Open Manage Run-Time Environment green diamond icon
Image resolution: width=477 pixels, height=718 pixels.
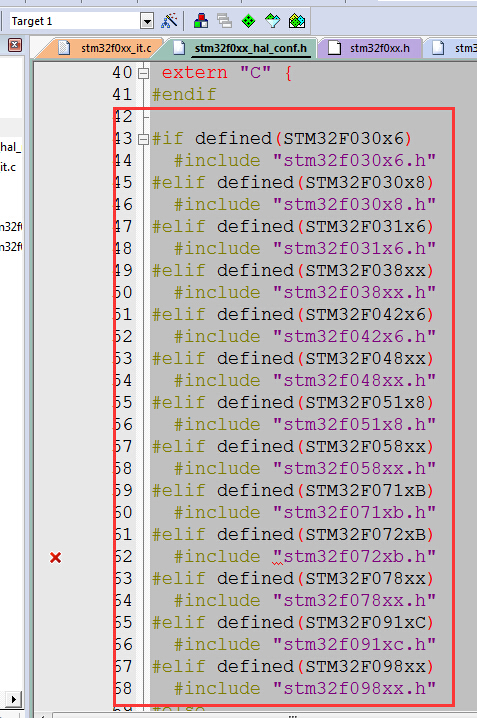pos(248,21)
